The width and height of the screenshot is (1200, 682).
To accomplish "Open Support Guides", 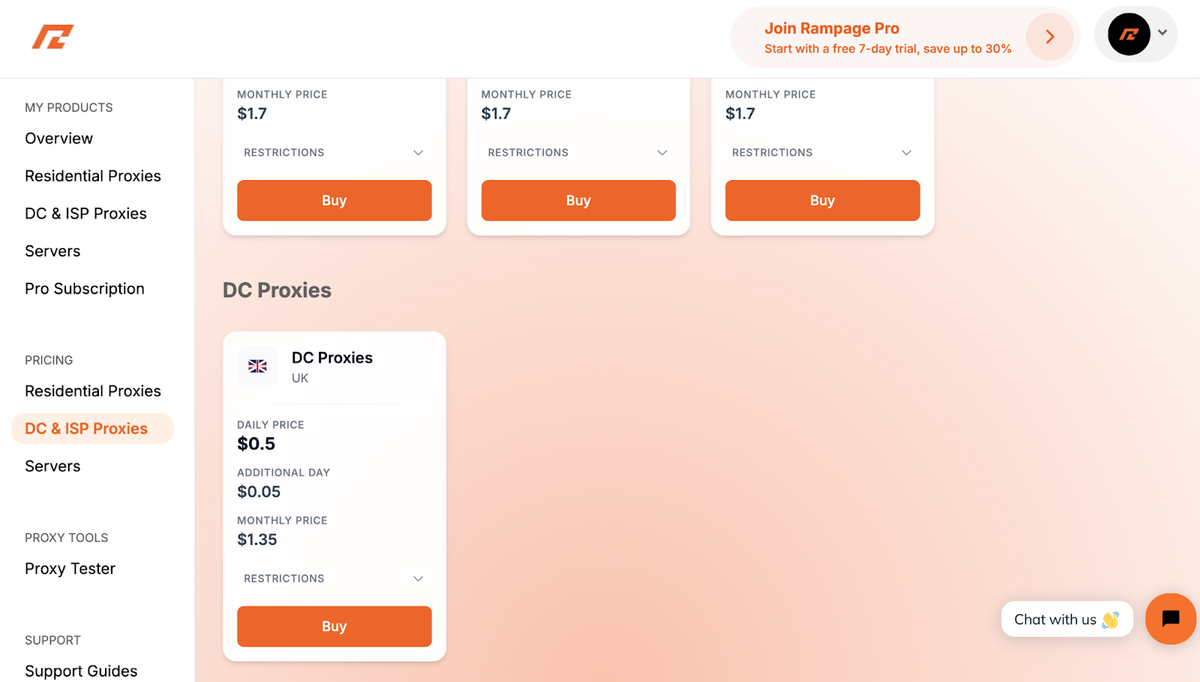I will (x=81, y=671).
